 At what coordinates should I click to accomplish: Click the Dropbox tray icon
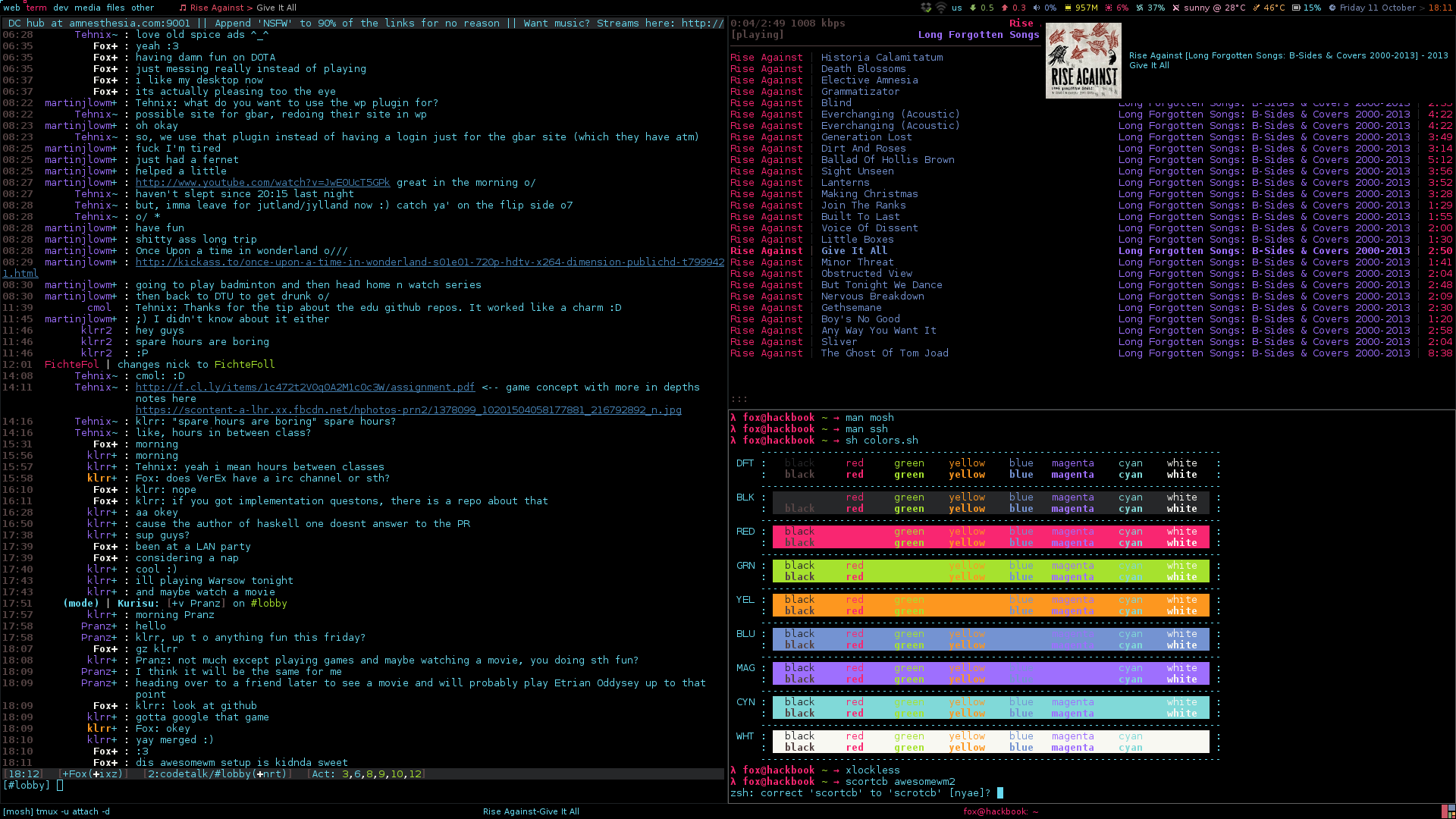pos(926,8)
